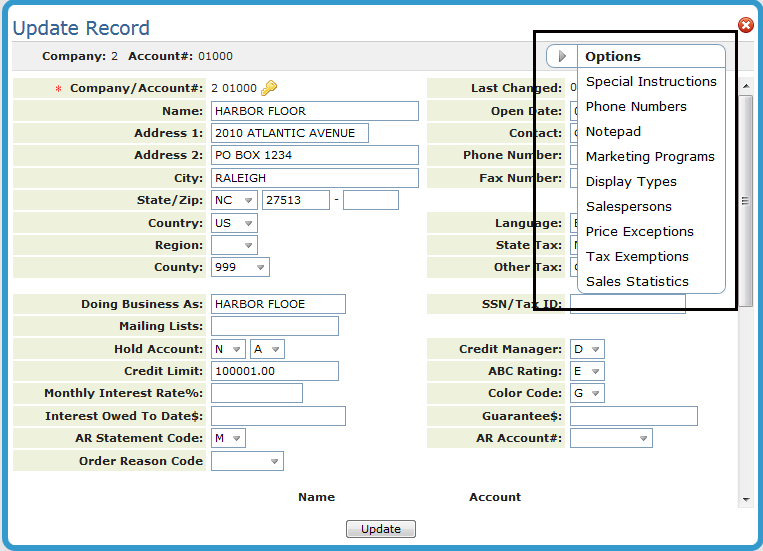The image size is (763, 551).
Task: Collapse the Options panel arrow
Action: 563,57
